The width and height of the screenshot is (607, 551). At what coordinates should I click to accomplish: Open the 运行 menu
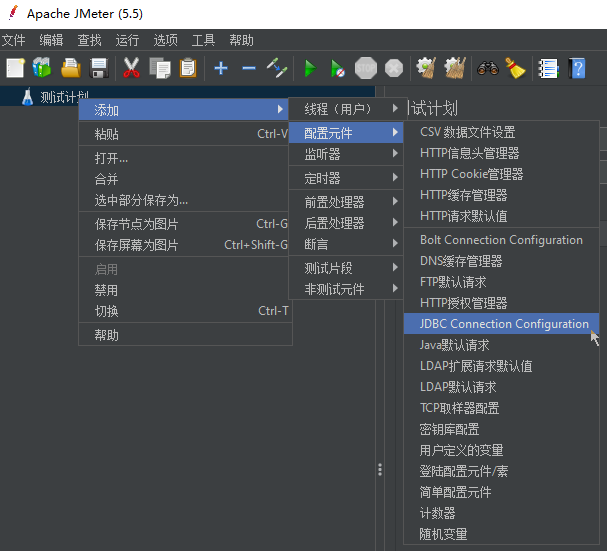[127, 40]
